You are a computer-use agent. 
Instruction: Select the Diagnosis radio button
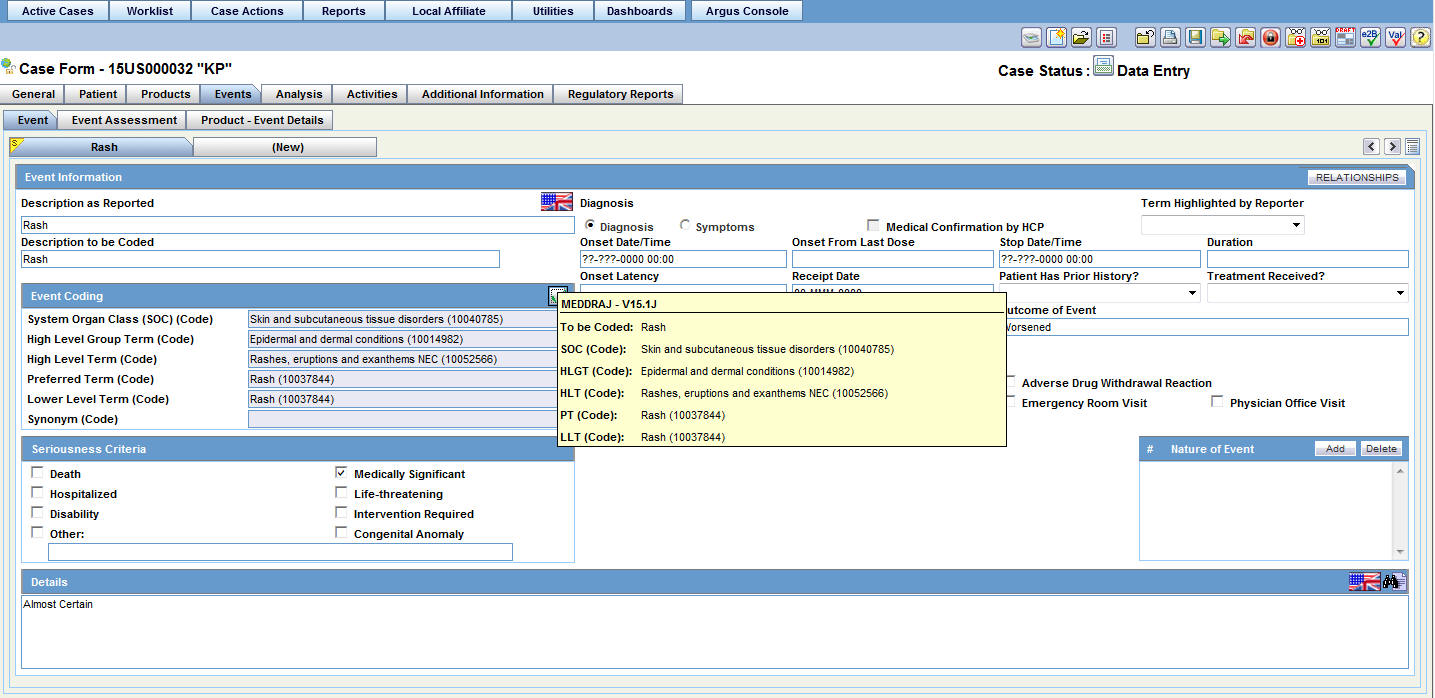[589, 226]
